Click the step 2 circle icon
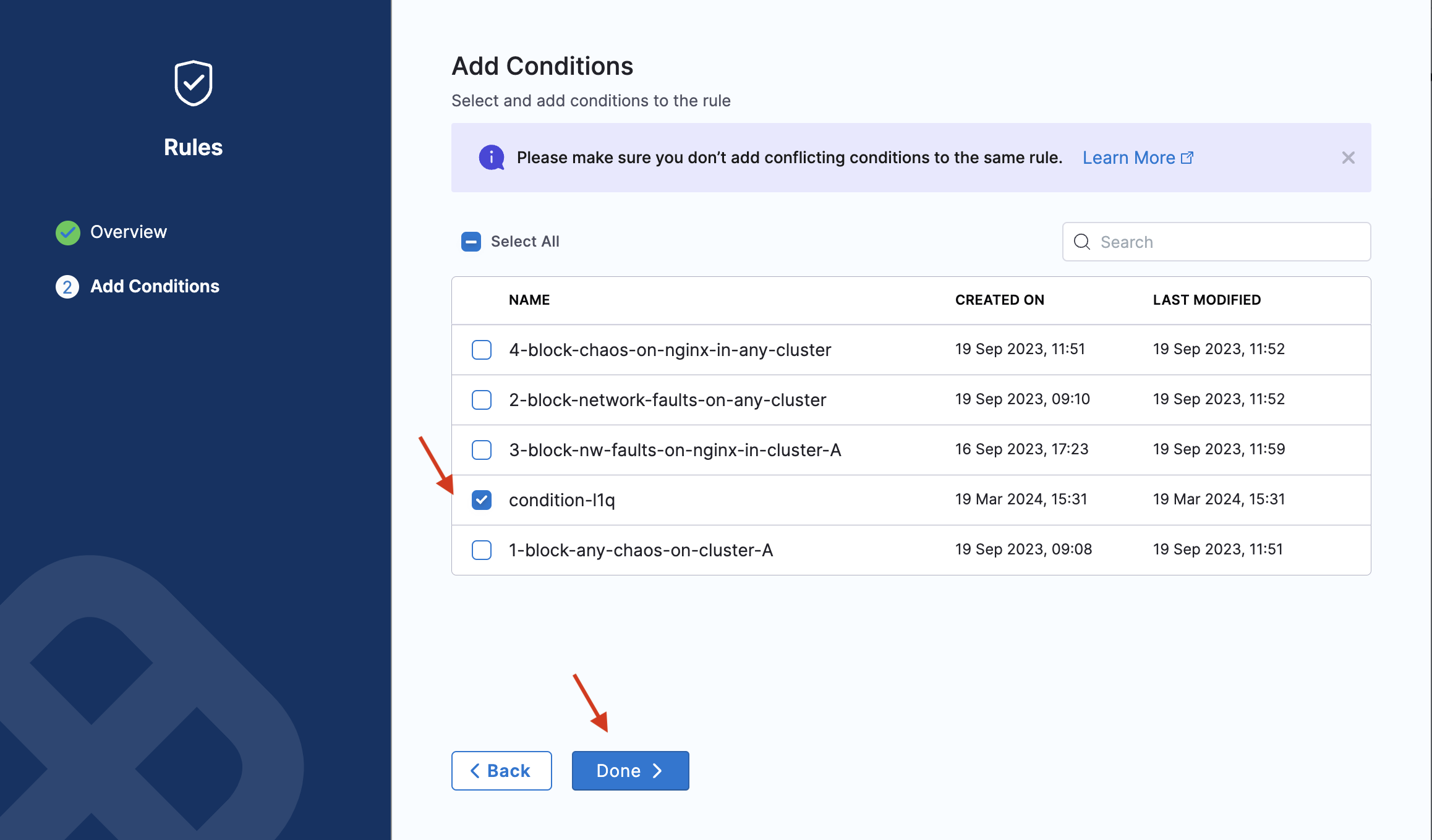Image resolution: width=1432 pixels, height=840 pixels. click(67, 287)
